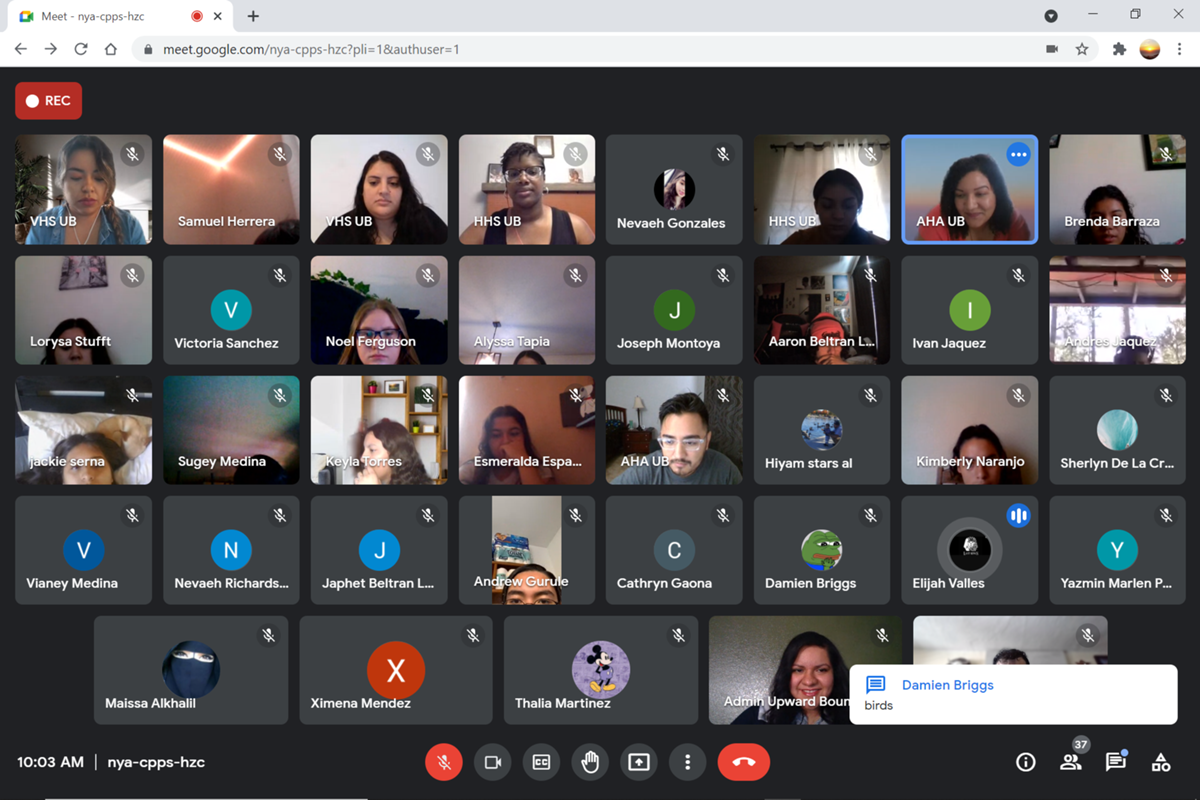The image size is (1200, 800).
Task: Select Hiyam stars al's profile picture
Action: [x=822, y=430]
